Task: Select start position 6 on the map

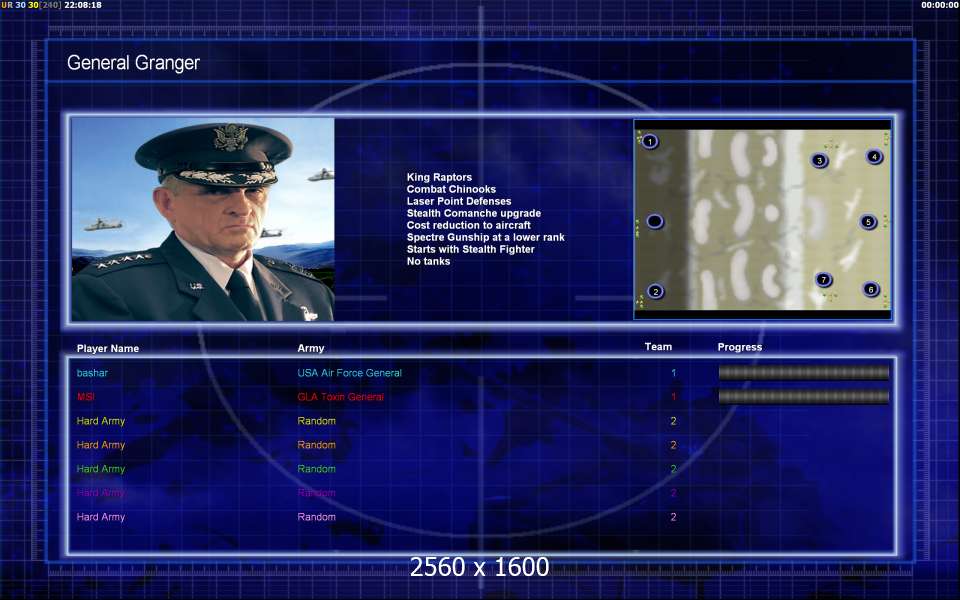Action: tap(871, 289)
